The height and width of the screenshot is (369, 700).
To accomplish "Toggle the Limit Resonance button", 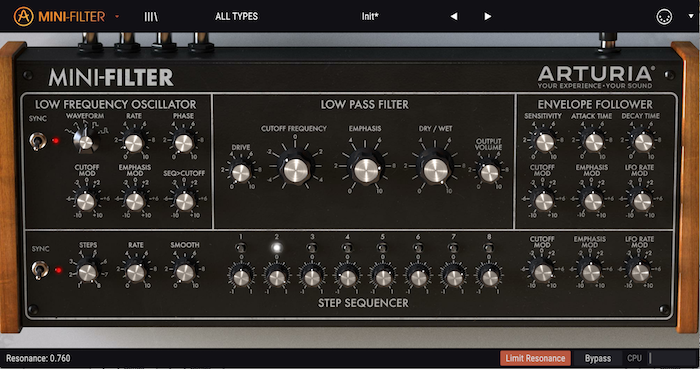I will pos(535,358).
